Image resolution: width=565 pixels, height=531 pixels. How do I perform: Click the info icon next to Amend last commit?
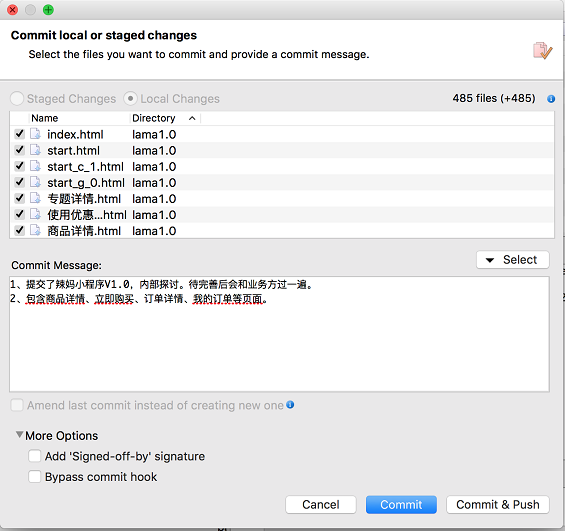pyautogui.click(x=290, y=405)
